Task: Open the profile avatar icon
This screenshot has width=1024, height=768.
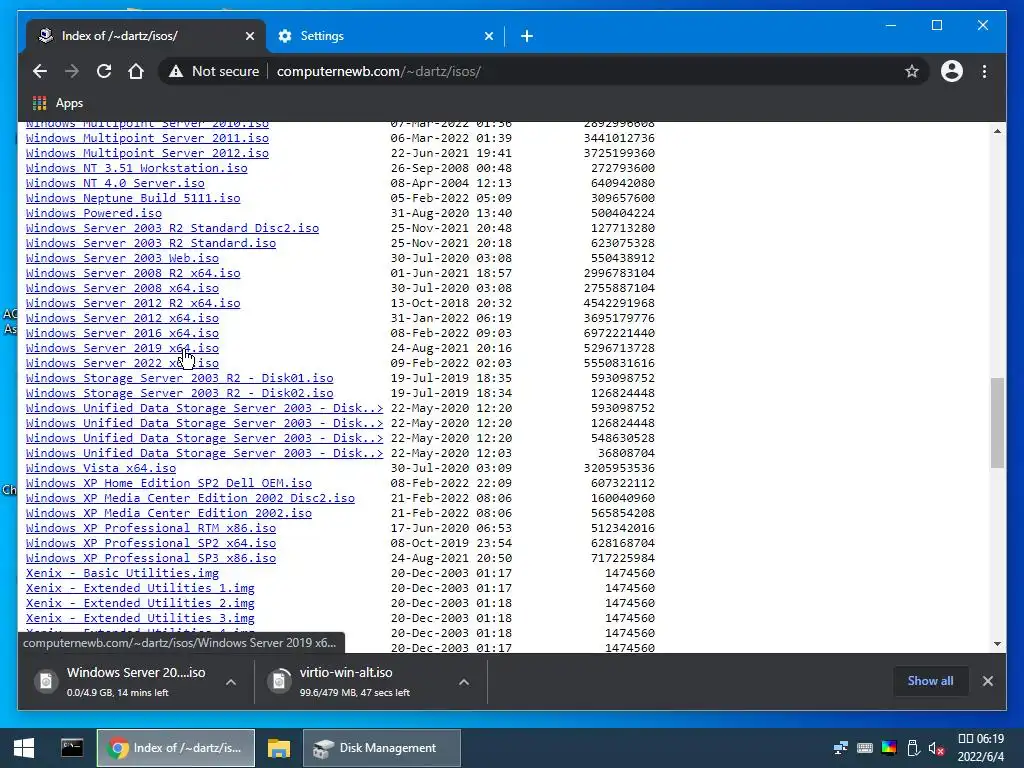Action: pyautogui.click(x=952, y=71)
